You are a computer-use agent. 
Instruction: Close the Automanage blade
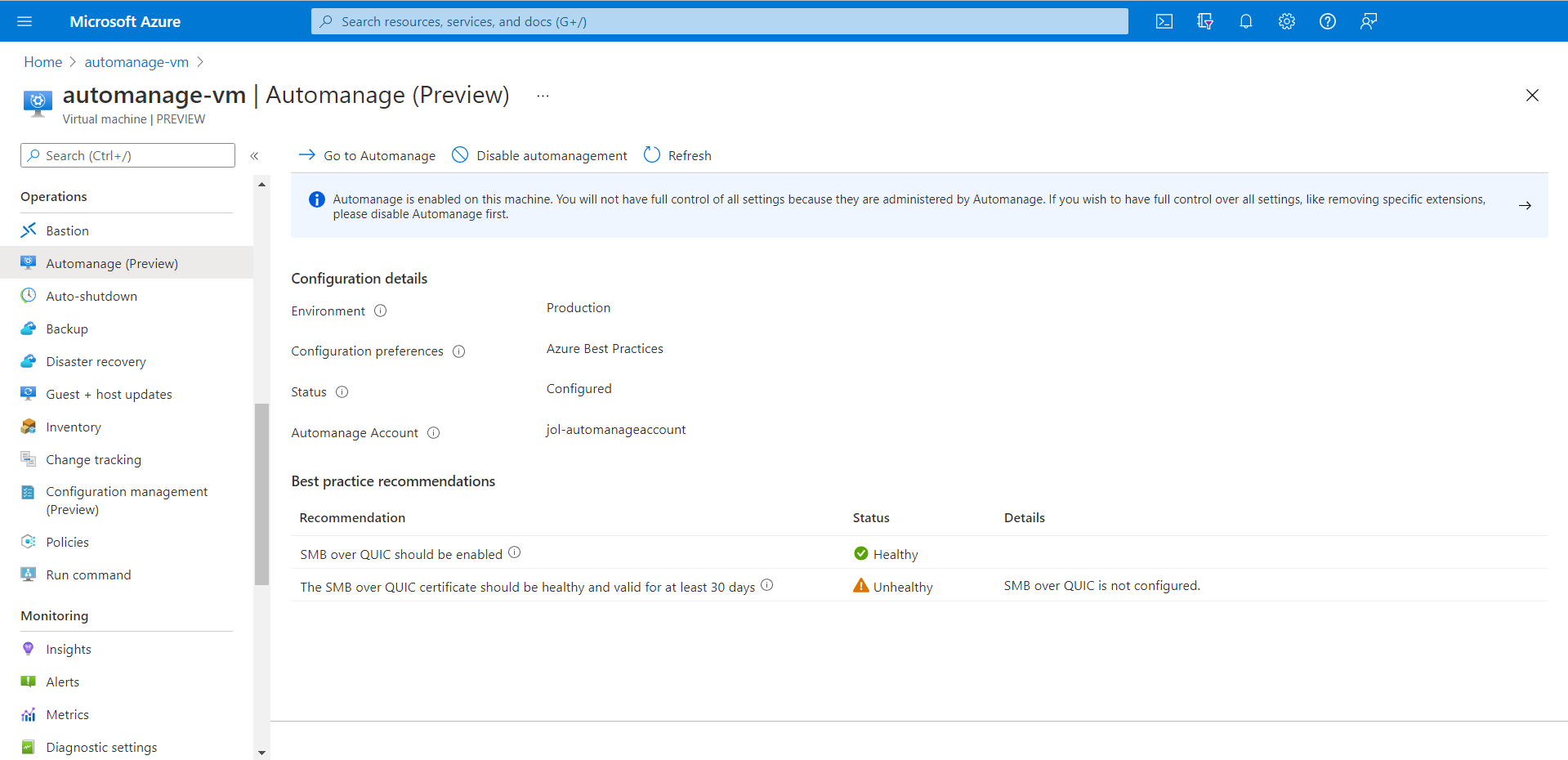tap(1532, 96)
